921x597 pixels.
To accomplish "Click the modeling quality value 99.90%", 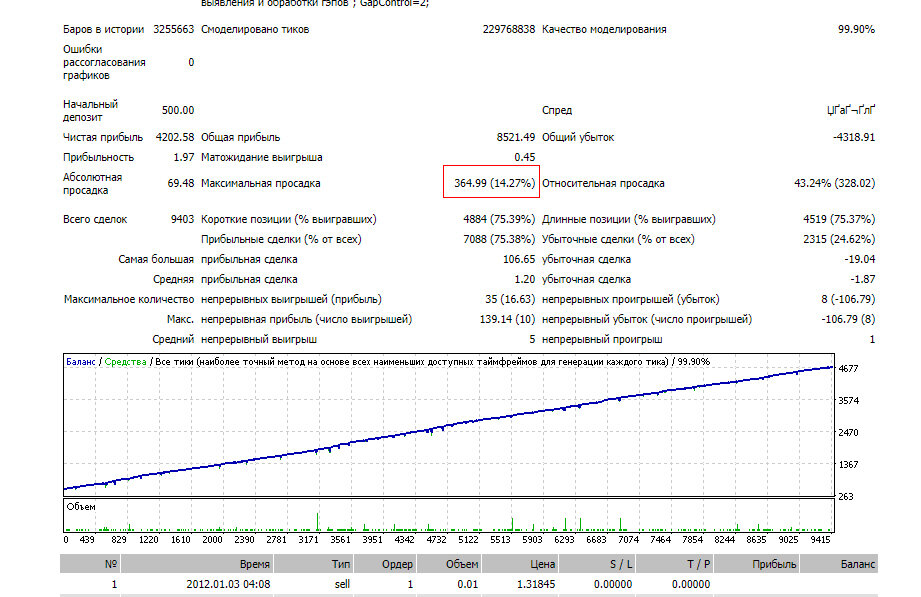I will click(x=856, y=29).
